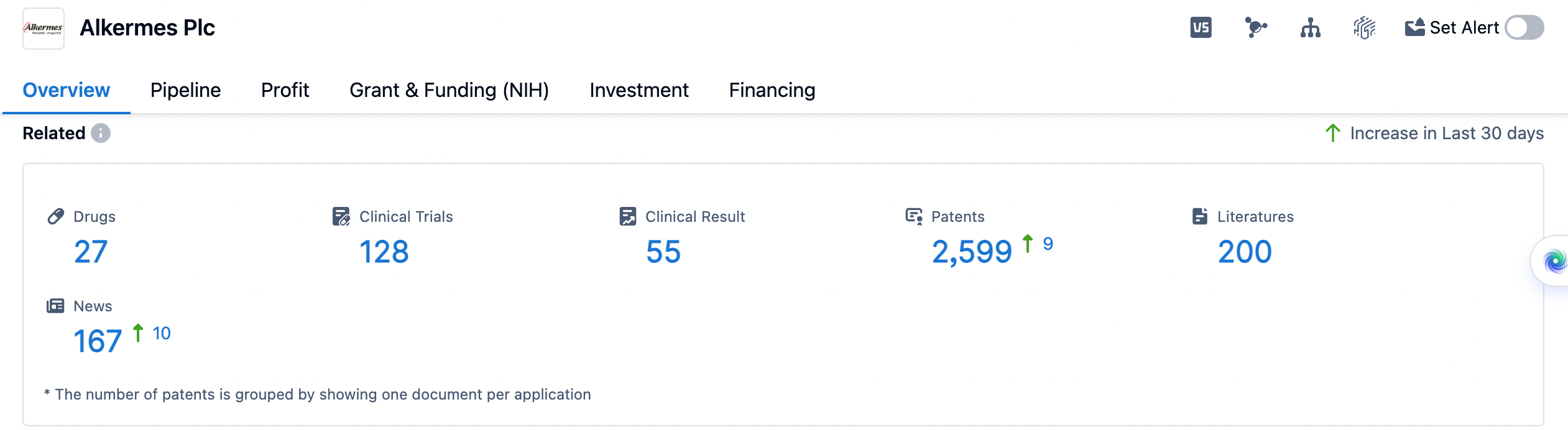
Task: Click the News increase number 10
Action: 162,334
